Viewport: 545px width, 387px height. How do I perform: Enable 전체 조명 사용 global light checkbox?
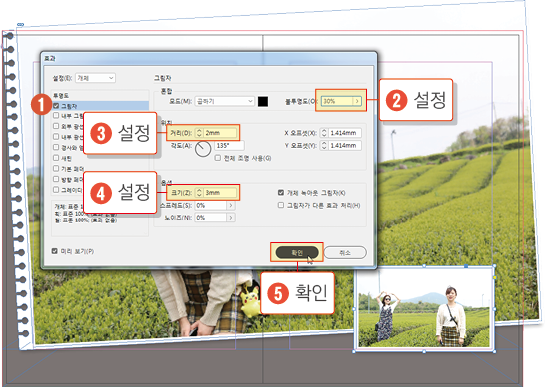click(218, 158)
